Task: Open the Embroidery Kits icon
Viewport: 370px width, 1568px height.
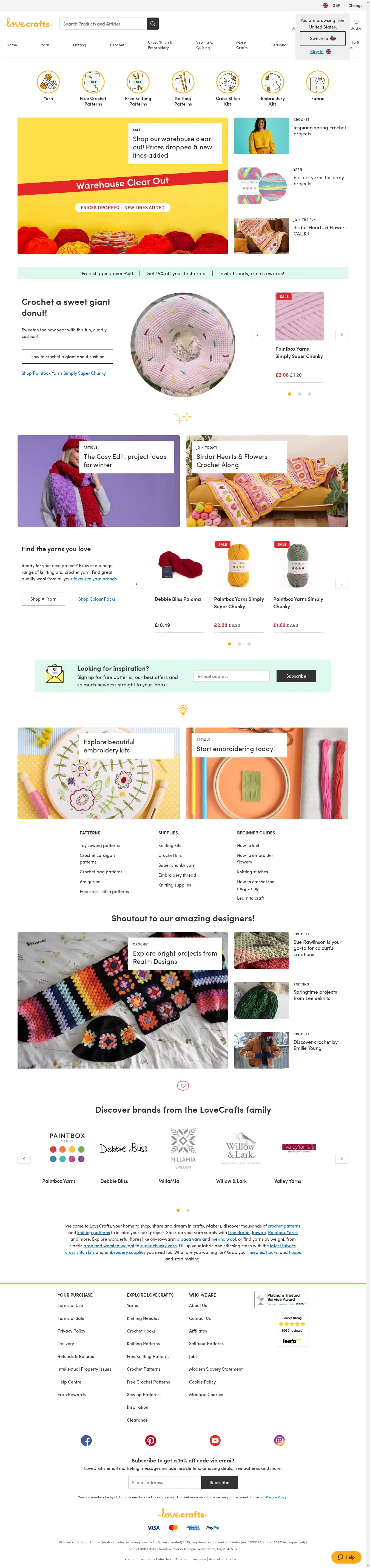Action: 273,82
